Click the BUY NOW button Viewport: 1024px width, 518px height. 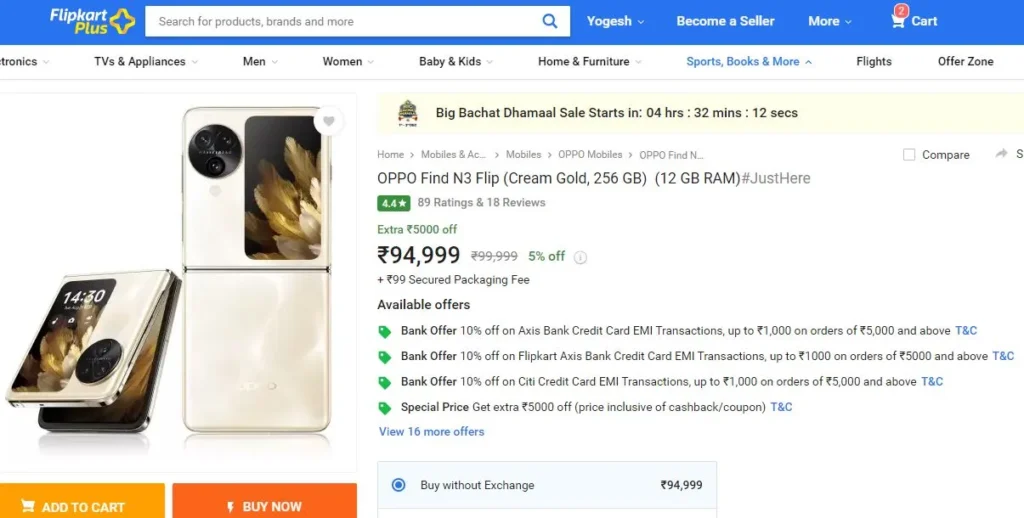pyautogui.click(x=264, y=501)
